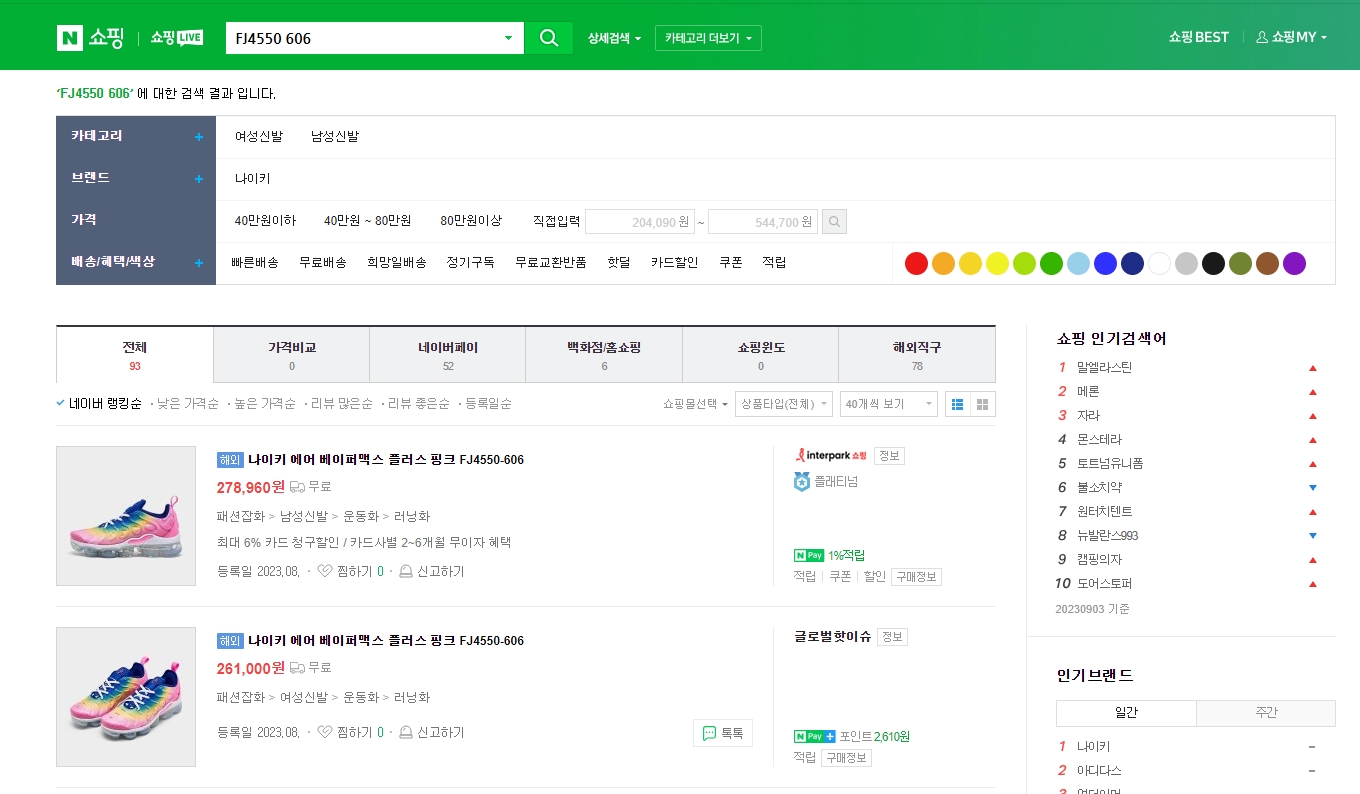1360x794 pixels.
Task: Select the 네이버페이 tab
Action: coord(448,355)
